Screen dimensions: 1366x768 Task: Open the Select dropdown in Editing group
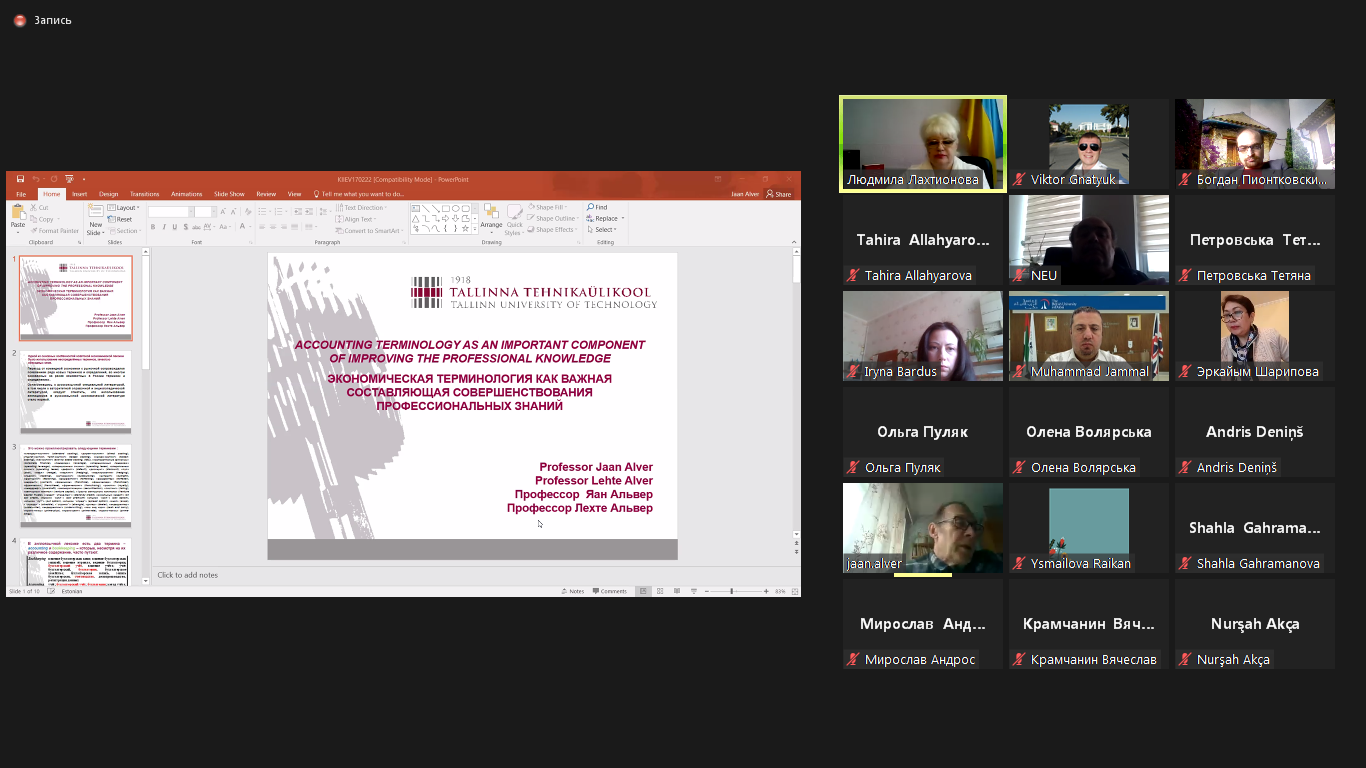[607, 229]
